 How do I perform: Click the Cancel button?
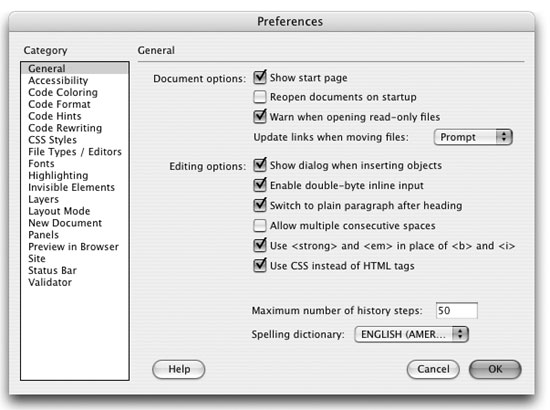[433, 369]
